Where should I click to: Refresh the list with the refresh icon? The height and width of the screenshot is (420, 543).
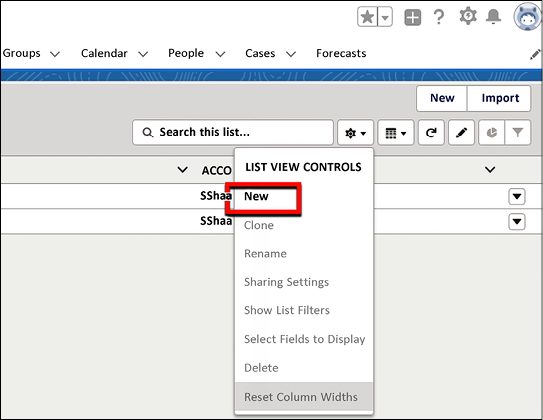tap(431, 132)
